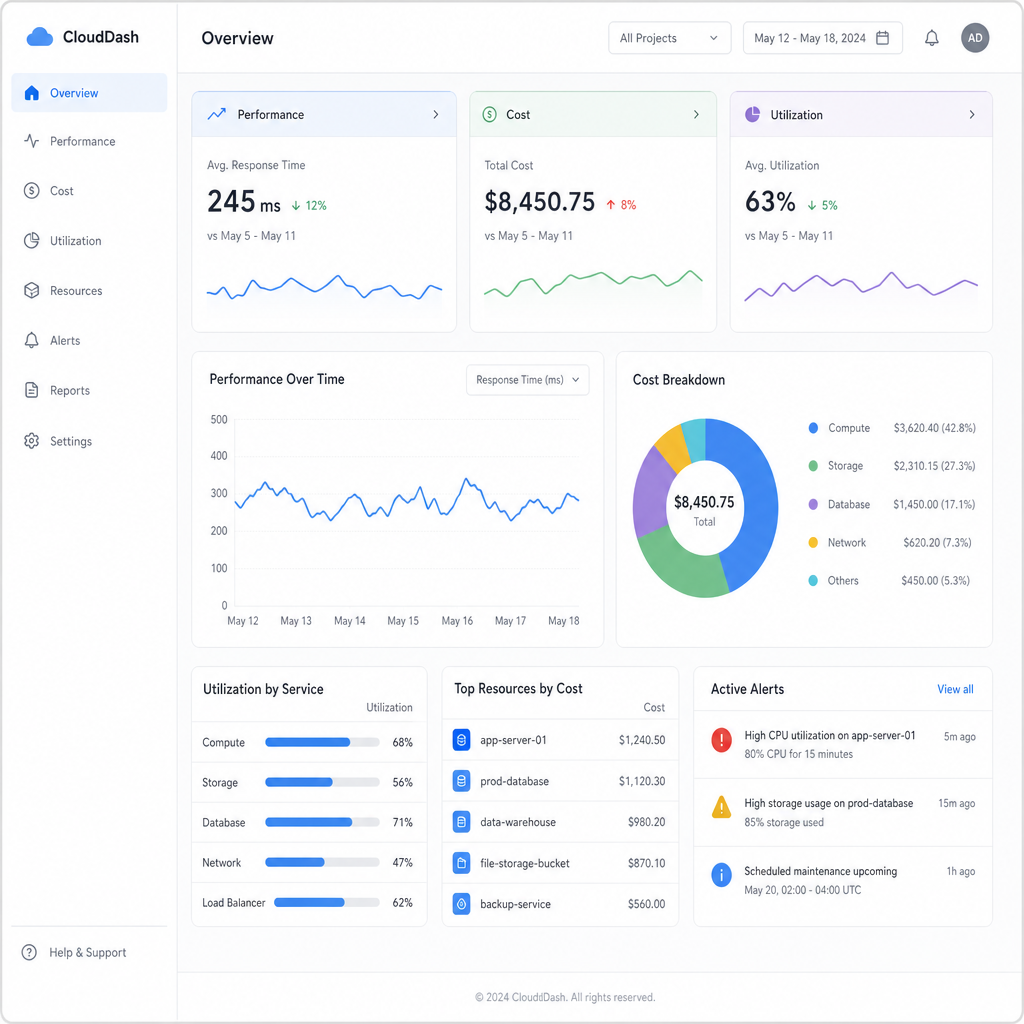This screenshot has width=1024, height=1024.
Task: Click View all in Active Alerts
Action: tap(955, 689)
